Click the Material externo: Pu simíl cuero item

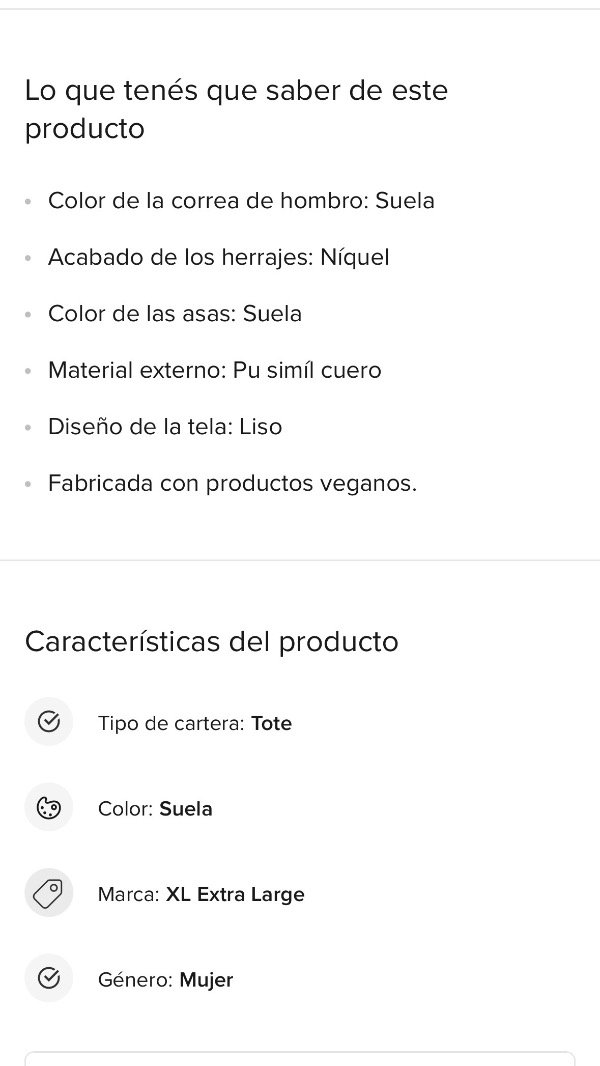(x=214, y=370)
